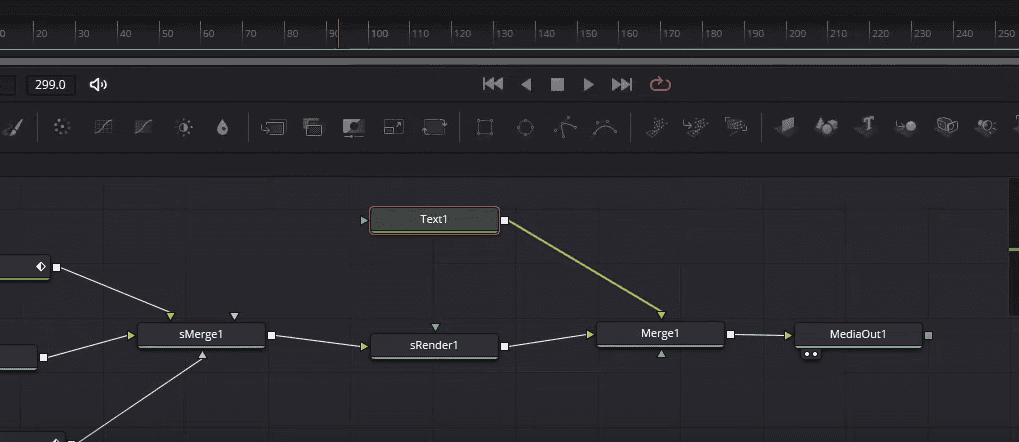Screen dimensions: 1019x442
Task: Click the Text1 node input arrow
Action: [365, 221]
